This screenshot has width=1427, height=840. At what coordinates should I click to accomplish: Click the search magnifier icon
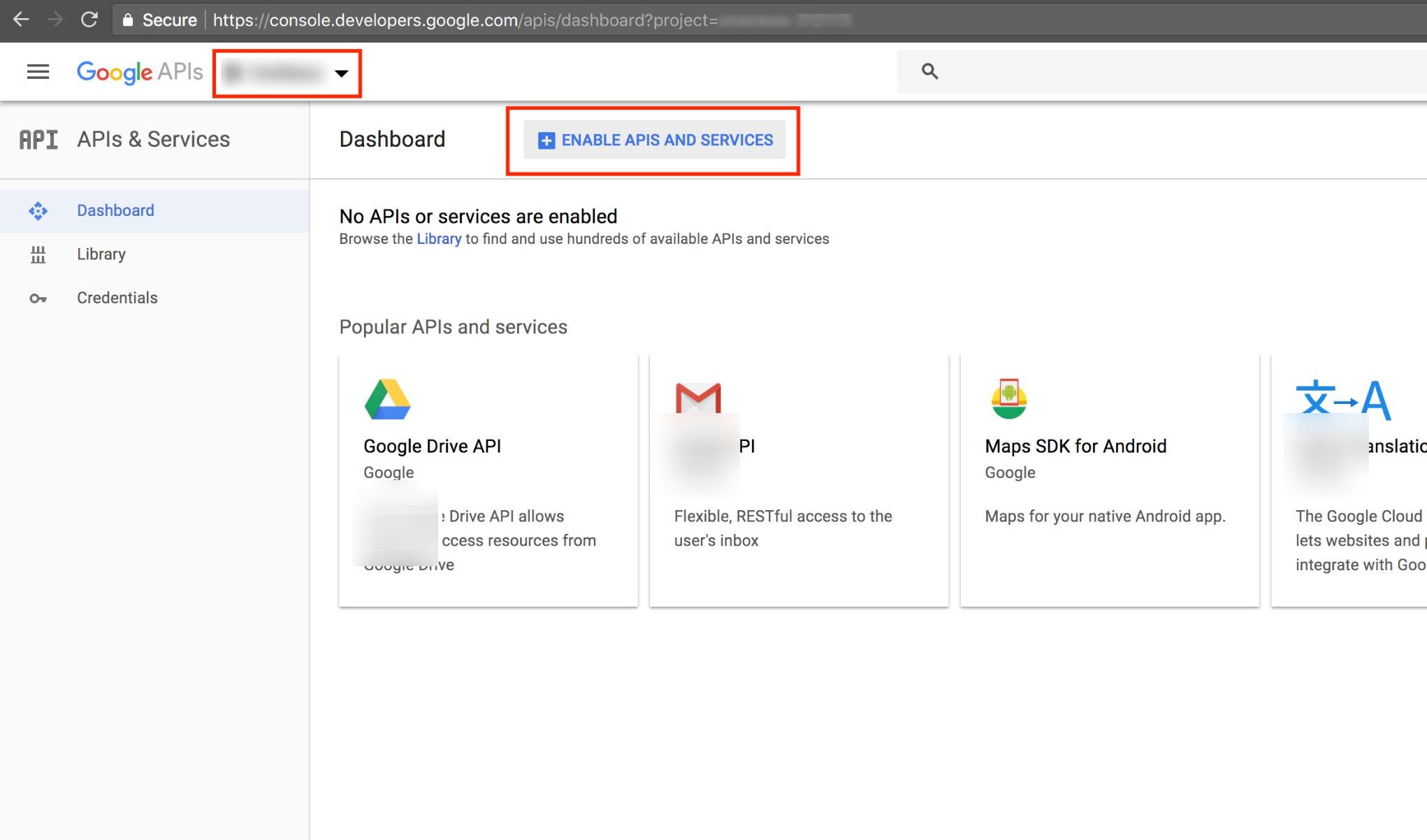click(929, 71)
